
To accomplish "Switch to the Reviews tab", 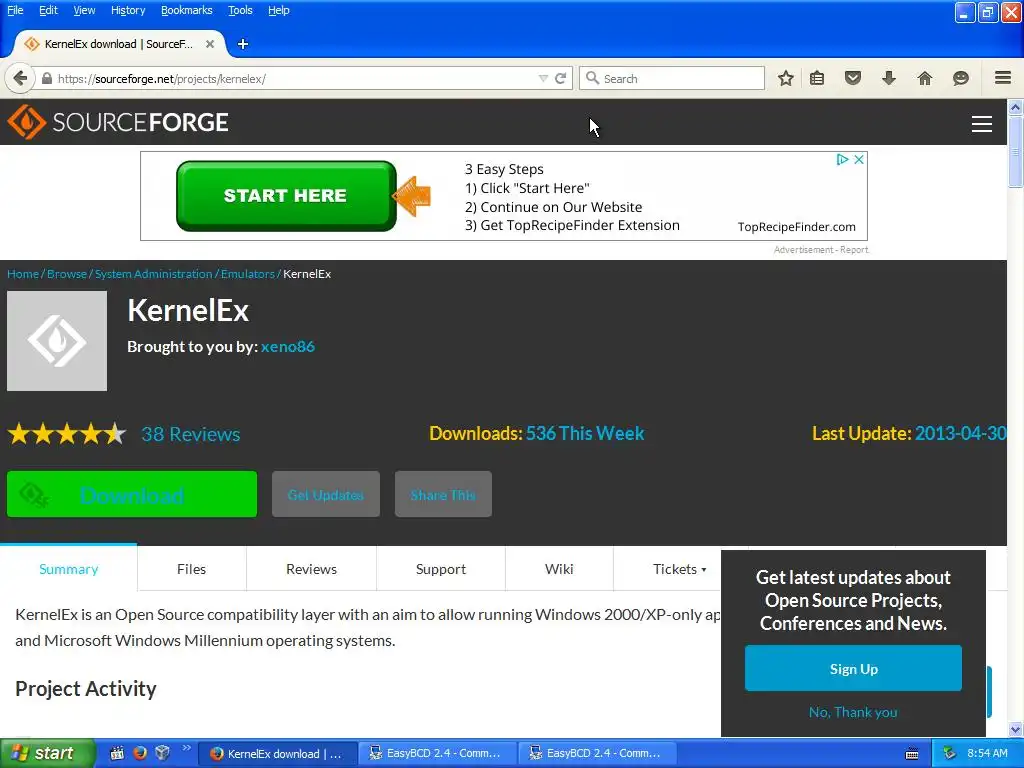I will click(x=312, y=569).
